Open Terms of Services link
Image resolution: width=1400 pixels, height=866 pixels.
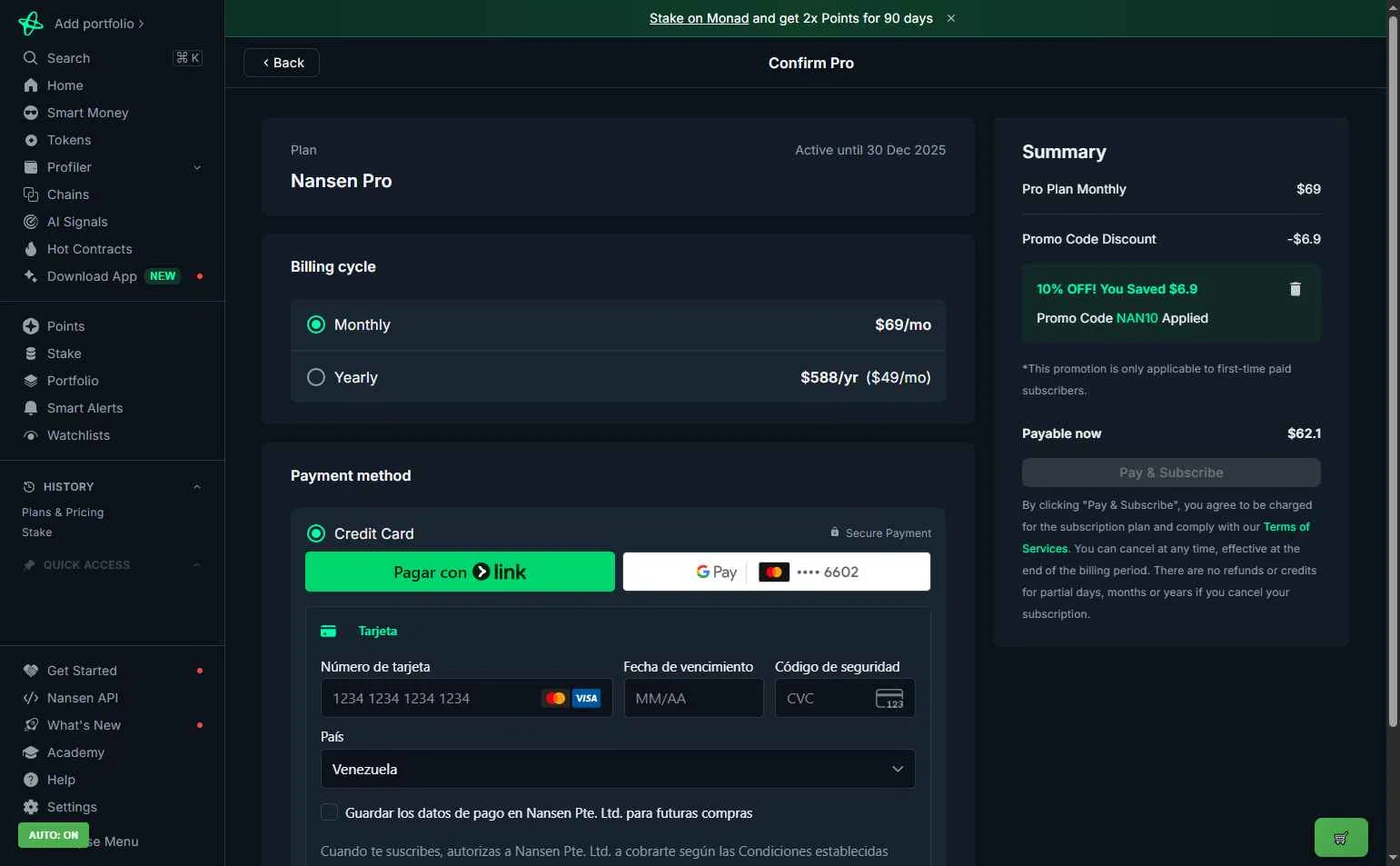1286,527
